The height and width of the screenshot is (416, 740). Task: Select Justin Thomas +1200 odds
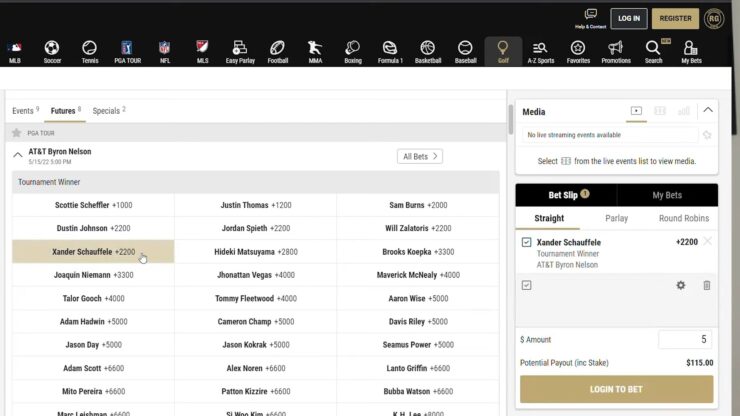pos(256,205)
